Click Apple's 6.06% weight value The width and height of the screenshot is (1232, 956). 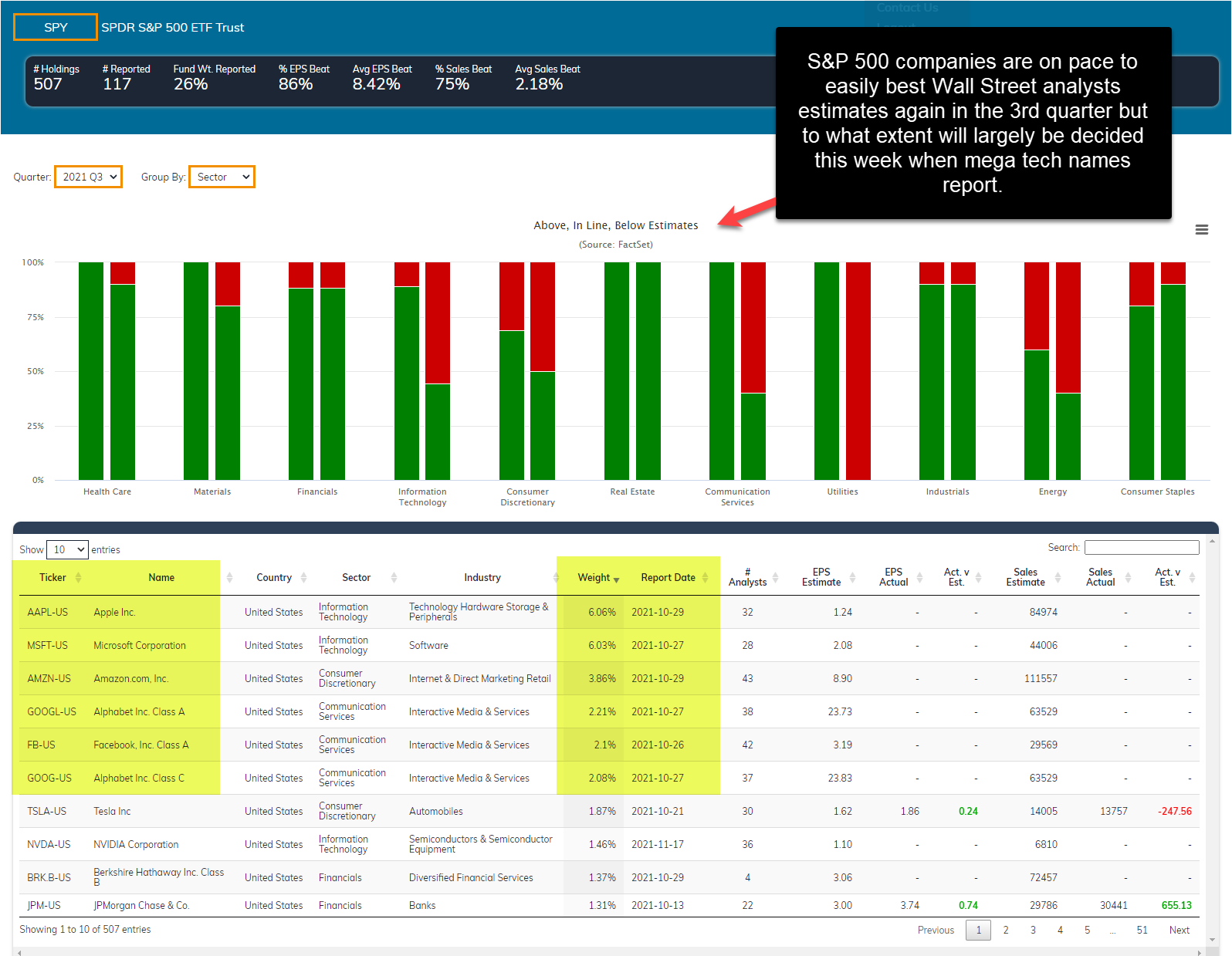click(602, 612)
